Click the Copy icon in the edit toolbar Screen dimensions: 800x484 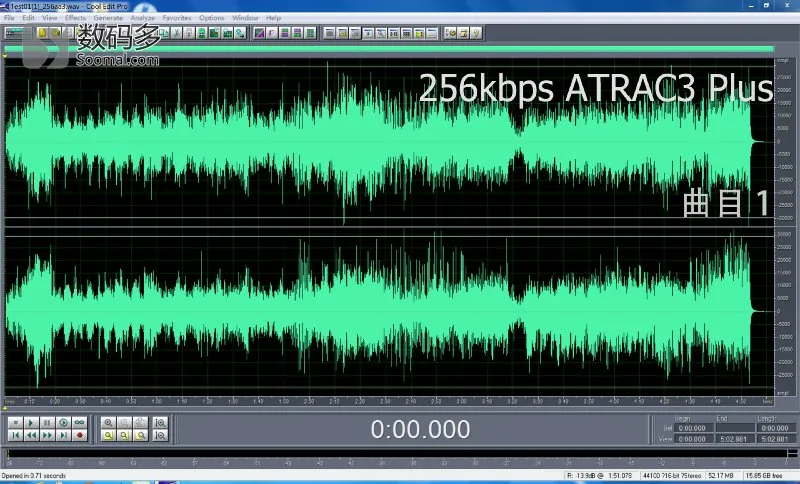point(163,33)
